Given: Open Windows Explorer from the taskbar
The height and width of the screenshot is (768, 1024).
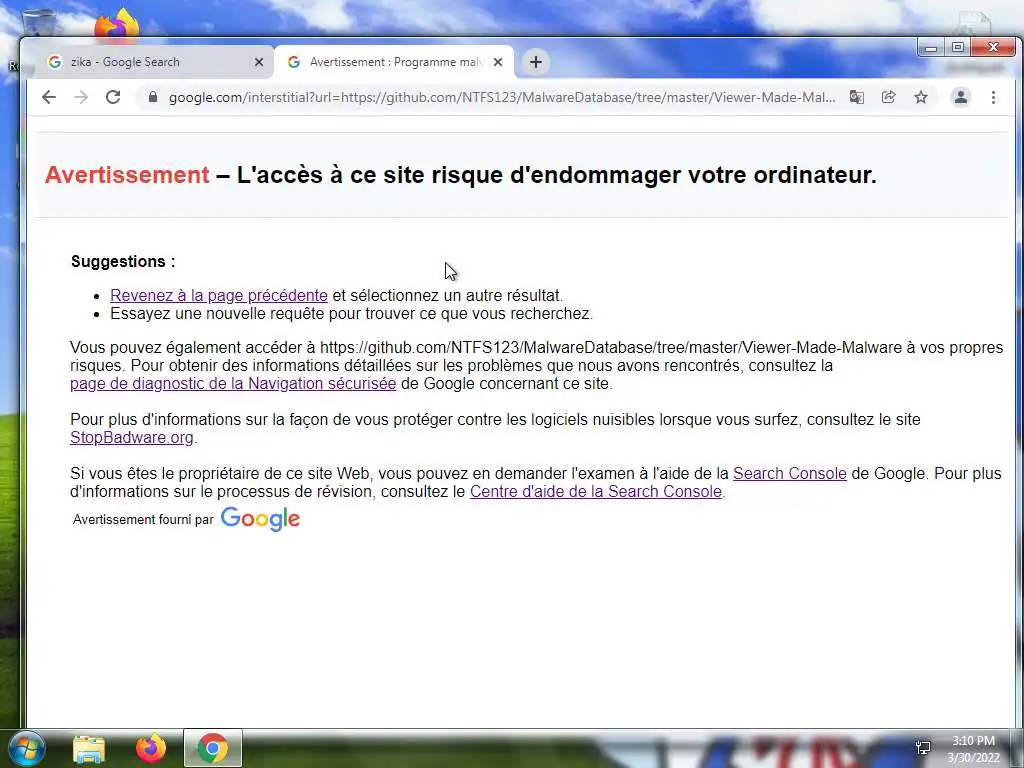Looking at the screenshot, I should (89, 748).
